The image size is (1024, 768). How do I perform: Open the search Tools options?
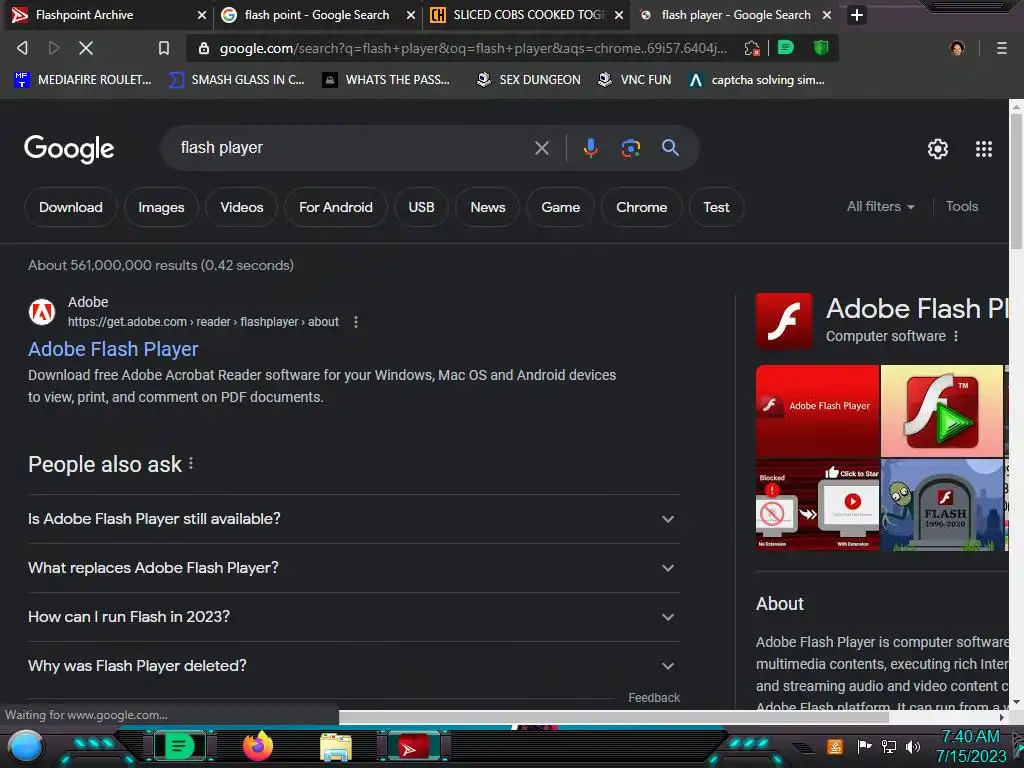click(x=962, y=206)
